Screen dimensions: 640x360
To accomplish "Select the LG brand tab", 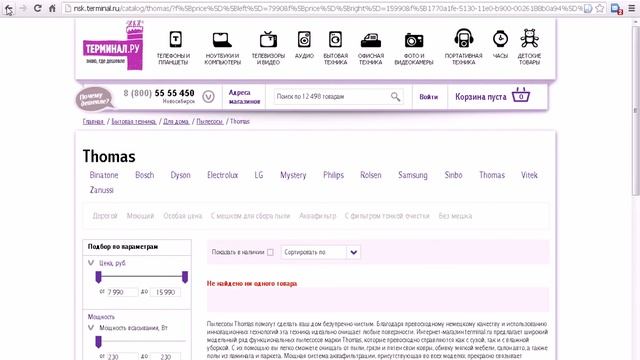I will pyautogui.click(x=259, y=175).
